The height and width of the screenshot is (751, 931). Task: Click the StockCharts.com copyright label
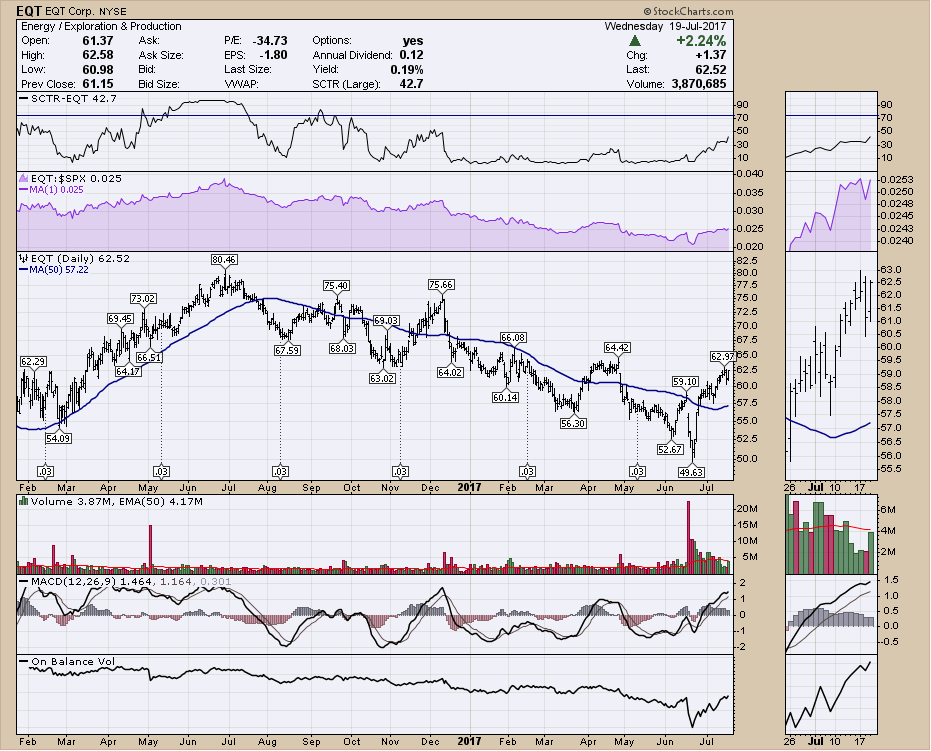click(688, 11)
